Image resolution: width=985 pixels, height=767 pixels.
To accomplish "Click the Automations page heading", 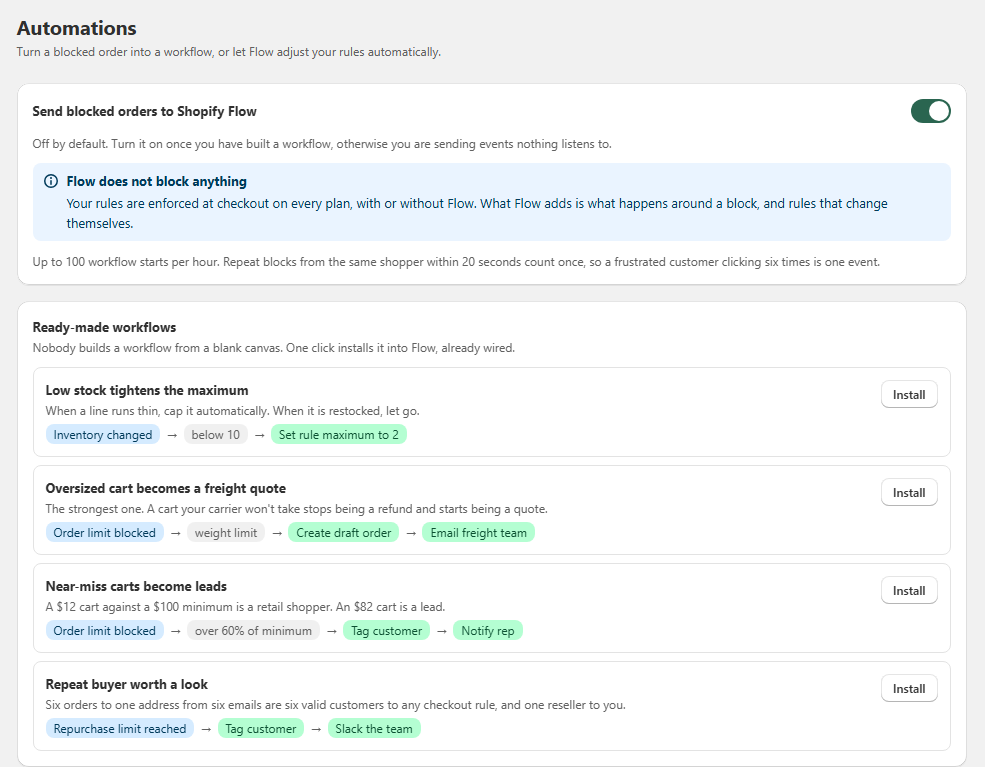I will point(77,28).
